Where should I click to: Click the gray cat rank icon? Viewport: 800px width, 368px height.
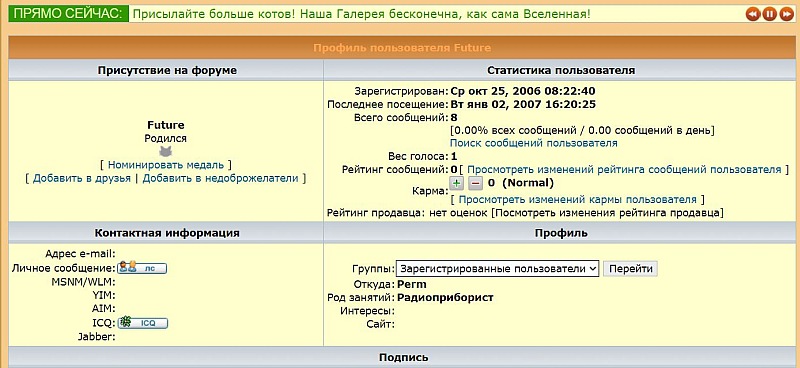(165, 152)
